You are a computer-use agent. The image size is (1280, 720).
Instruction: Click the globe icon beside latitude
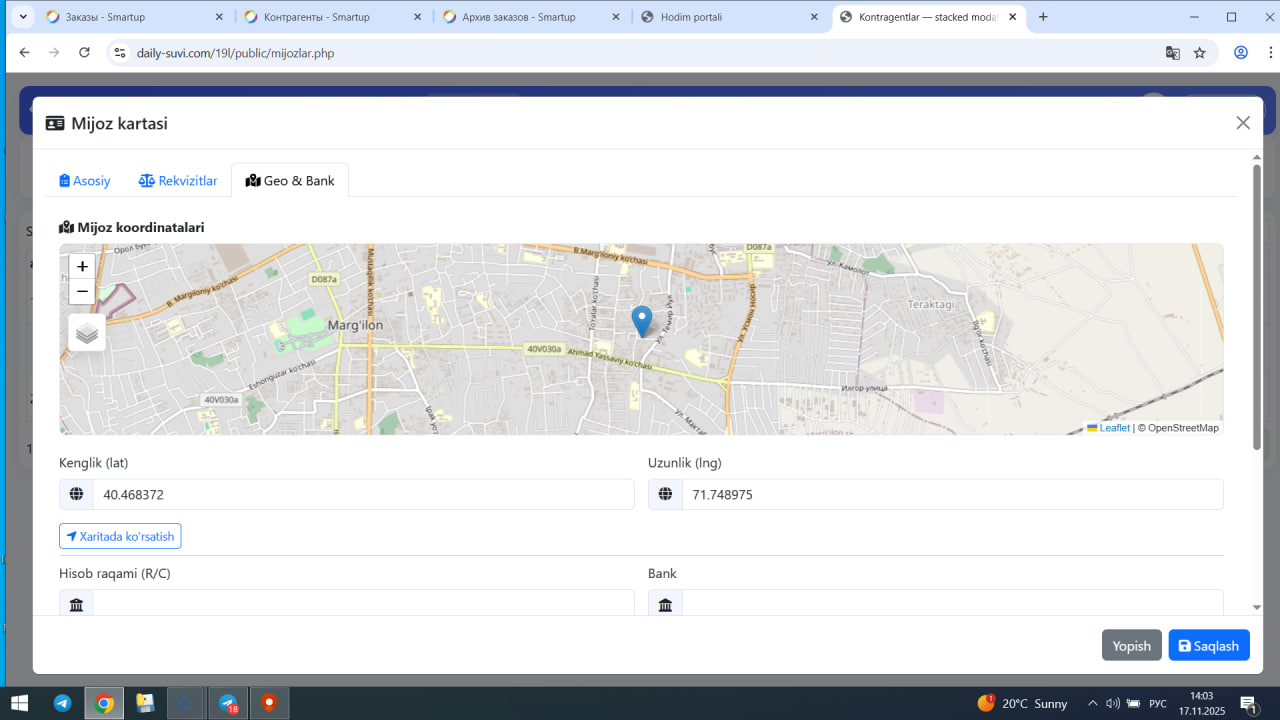tap(76, 494)
